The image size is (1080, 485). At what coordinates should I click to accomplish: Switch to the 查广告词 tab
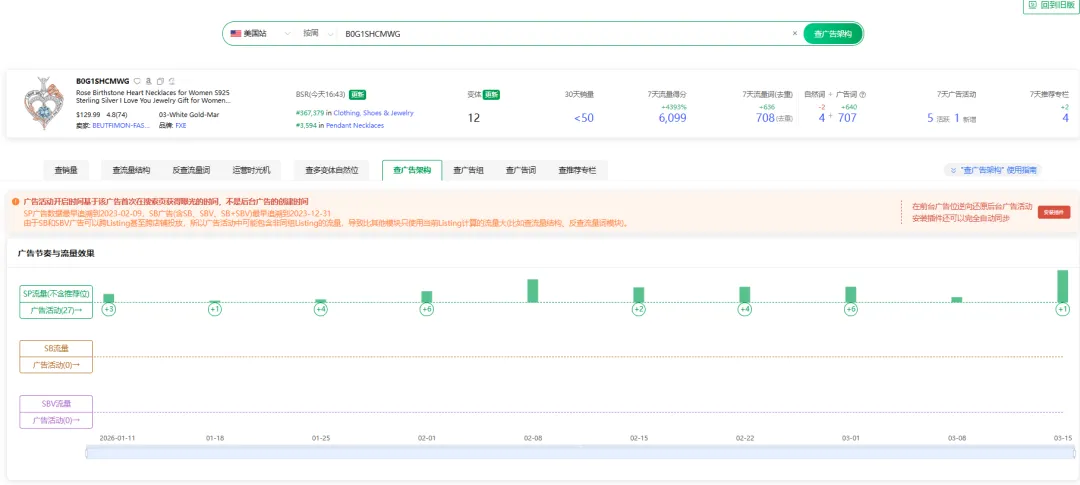(520, 171)
